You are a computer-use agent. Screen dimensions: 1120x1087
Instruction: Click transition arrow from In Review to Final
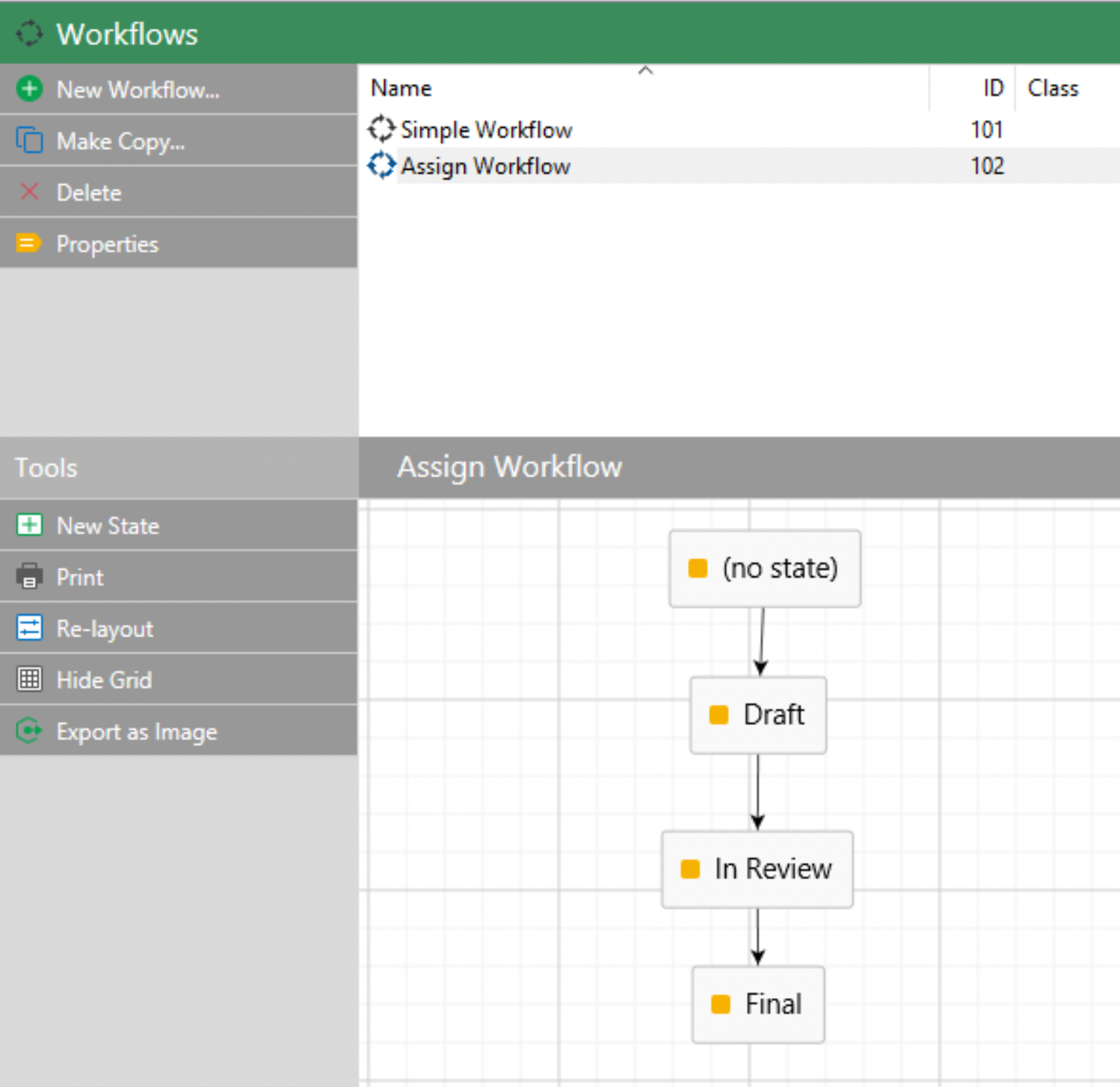757,937
